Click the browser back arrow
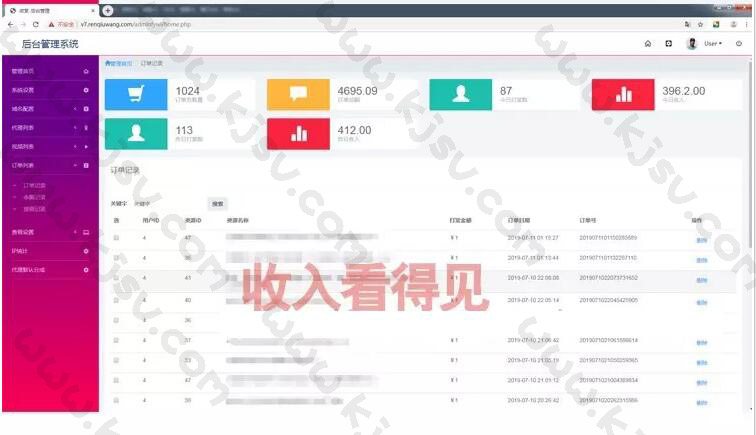The width and height of the screenshot is (756, 435). coord(11,24)
